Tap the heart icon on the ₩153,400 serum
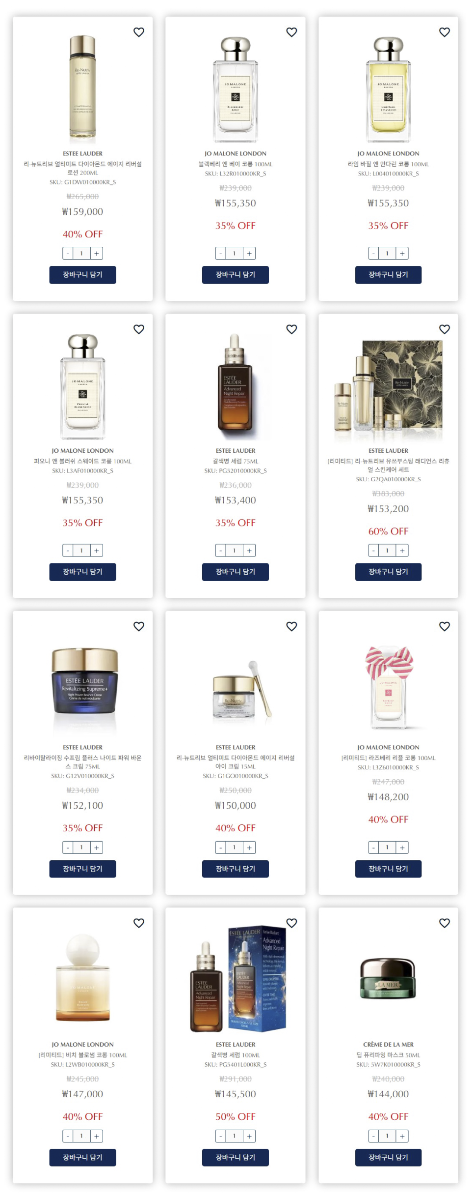This screenshot has height=1200, width=474. pos(292,329)
